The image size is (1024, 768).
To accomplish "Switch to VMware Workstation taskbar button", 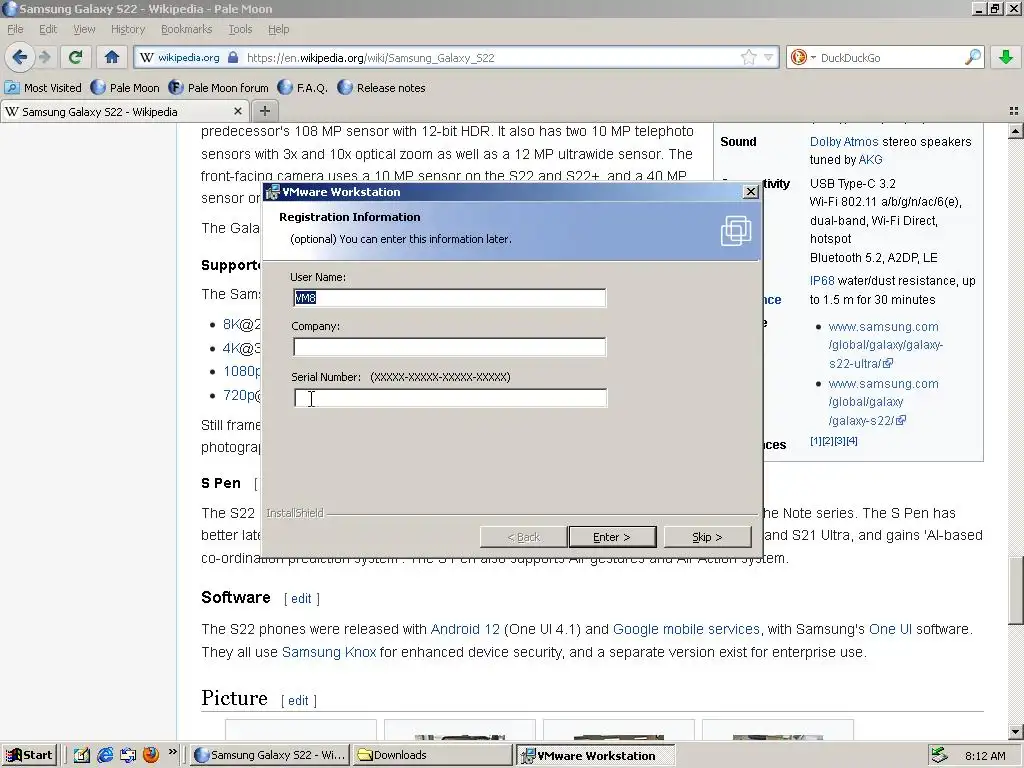I will point(595,756).
